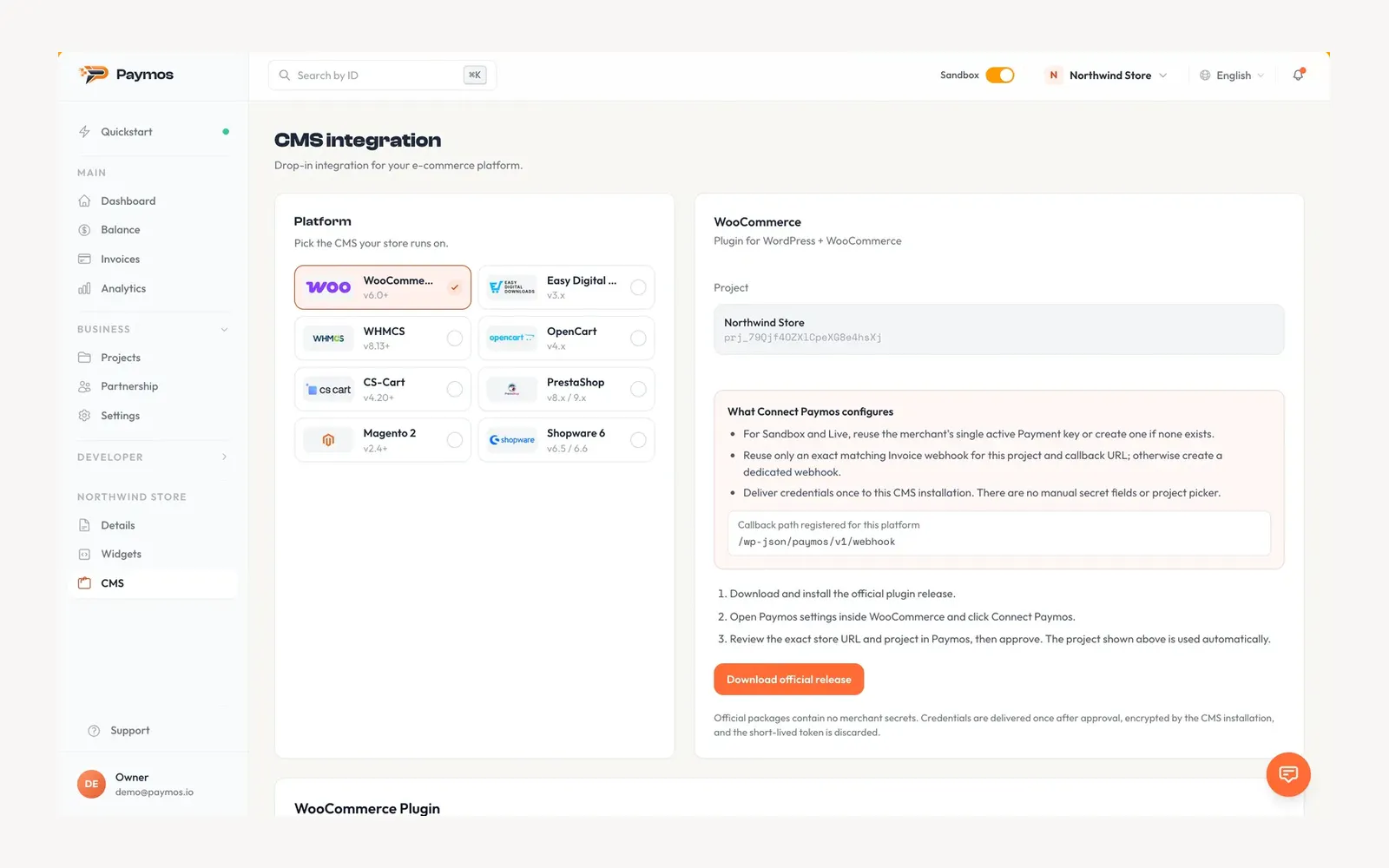Click Download official release button
Image resolution: width=1389 pixels, height=868 pixels.
[x=788, y=680]
